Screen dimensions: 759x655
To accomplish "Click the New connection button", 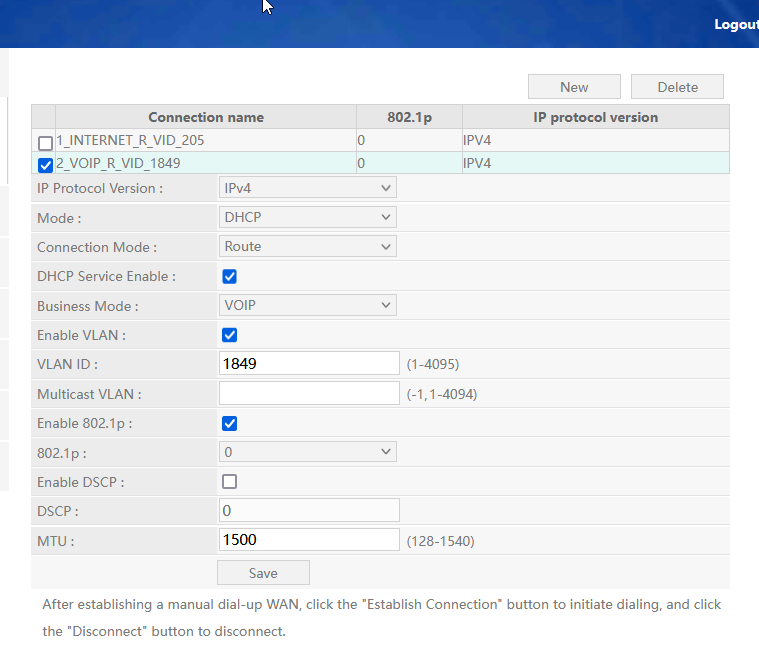I will click(x=574, y=87).
